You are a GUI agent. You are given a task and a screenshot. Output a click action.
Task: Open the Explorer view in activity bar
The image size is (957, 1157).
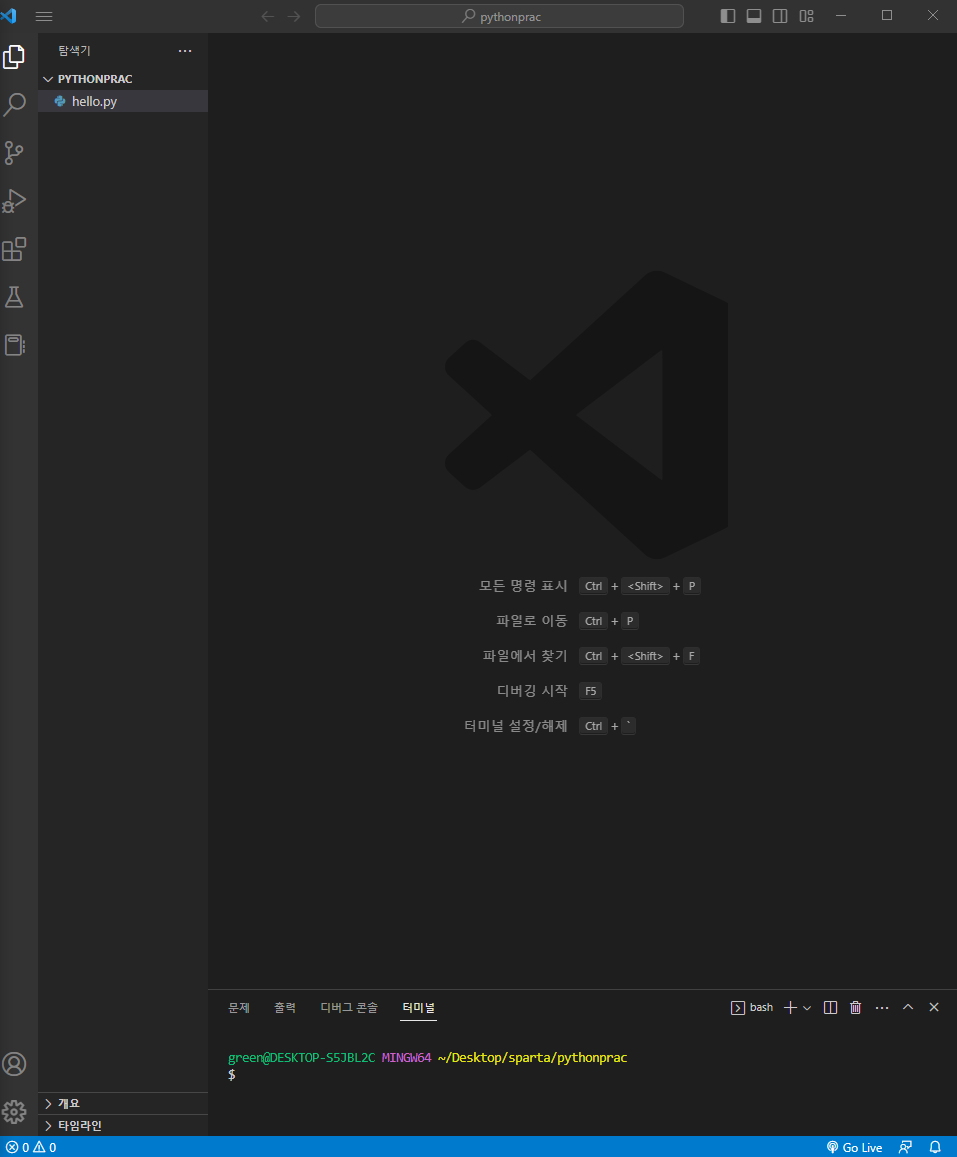coord(14,57)
